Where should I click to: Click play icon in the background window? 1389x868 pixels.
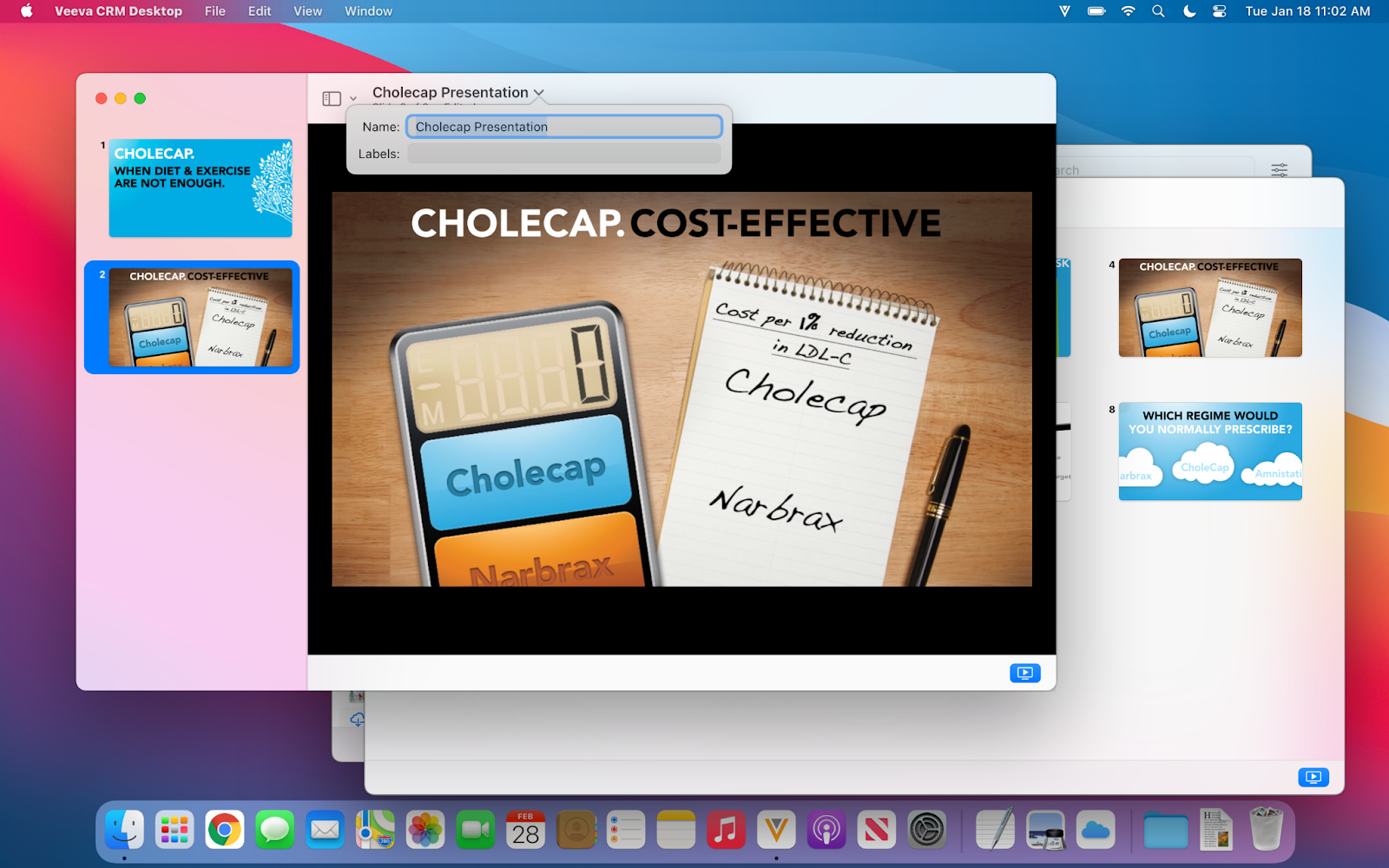click(1313, 777)
